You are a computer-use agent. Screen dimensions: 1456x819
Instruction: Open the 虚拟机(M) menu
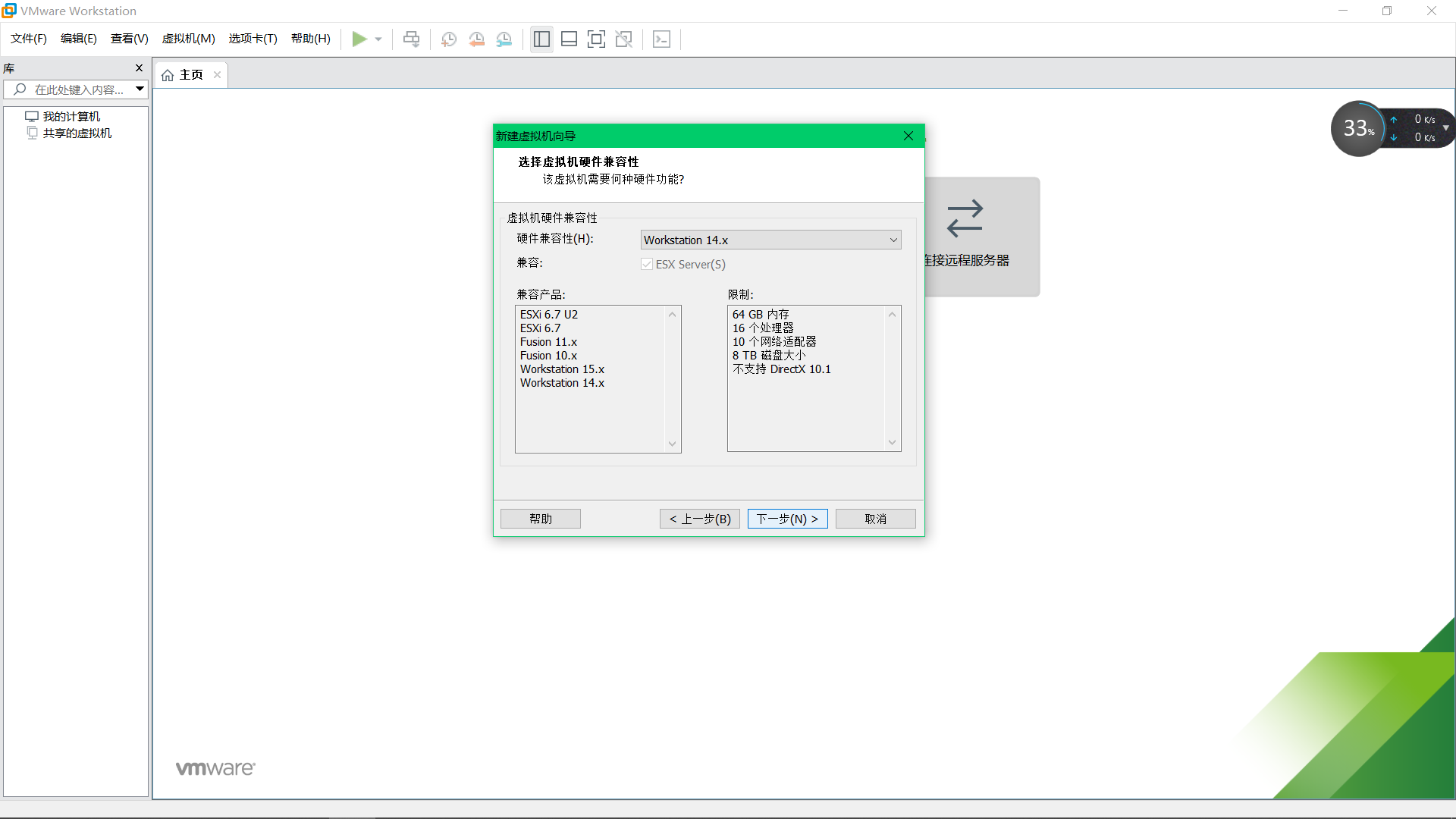click(189, 39)
